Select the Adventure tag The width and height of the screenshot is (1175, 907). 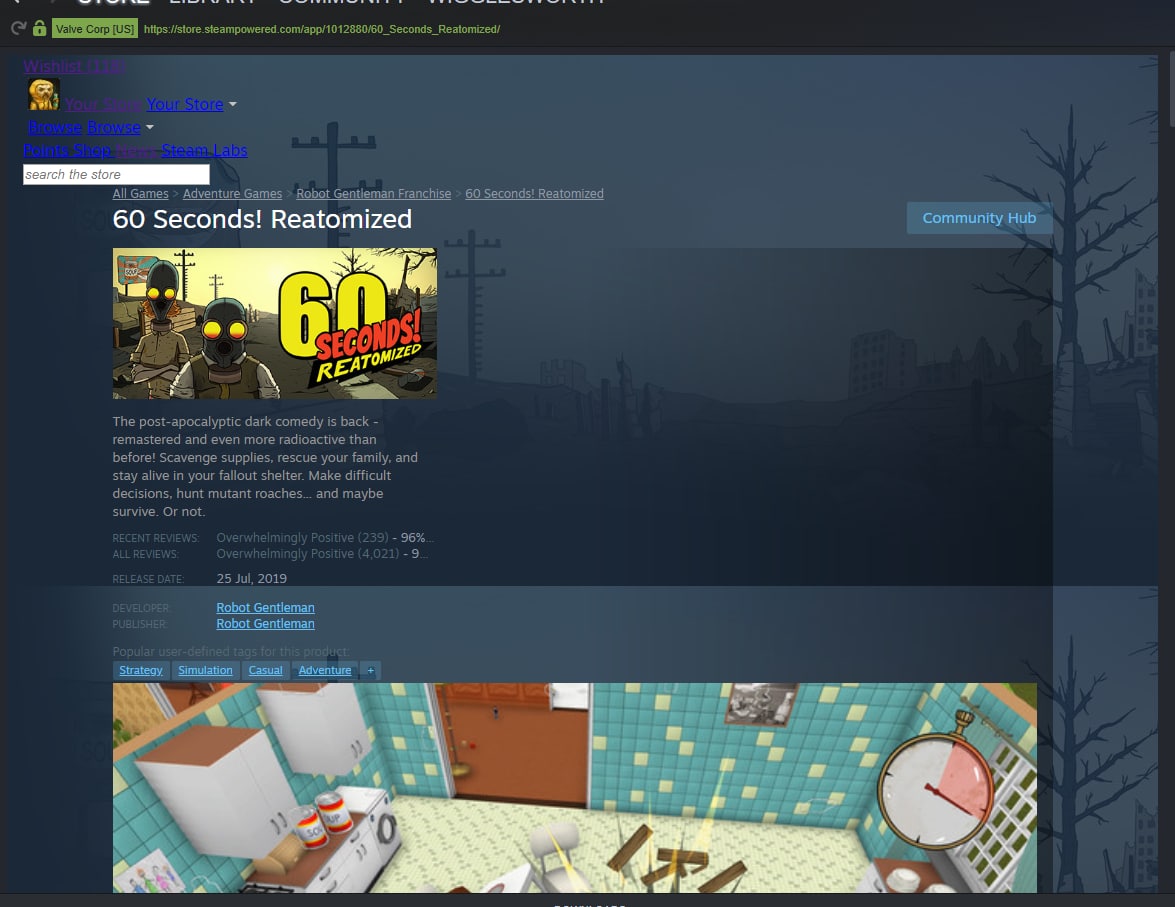tap(324, 670)
